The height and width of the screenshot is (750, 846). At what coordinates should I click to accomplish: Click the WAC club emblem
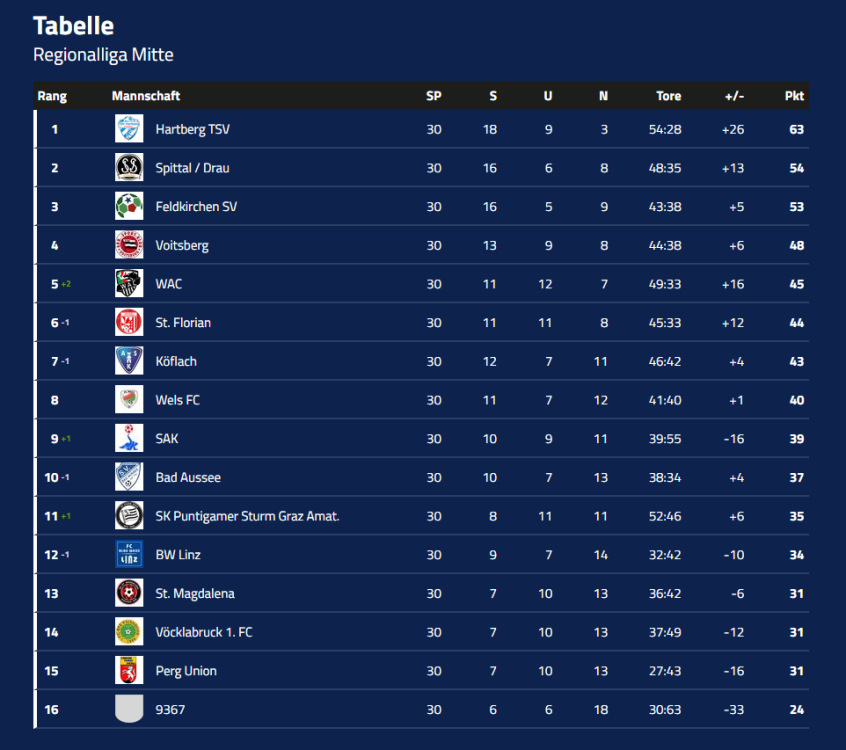coord(129,284)
